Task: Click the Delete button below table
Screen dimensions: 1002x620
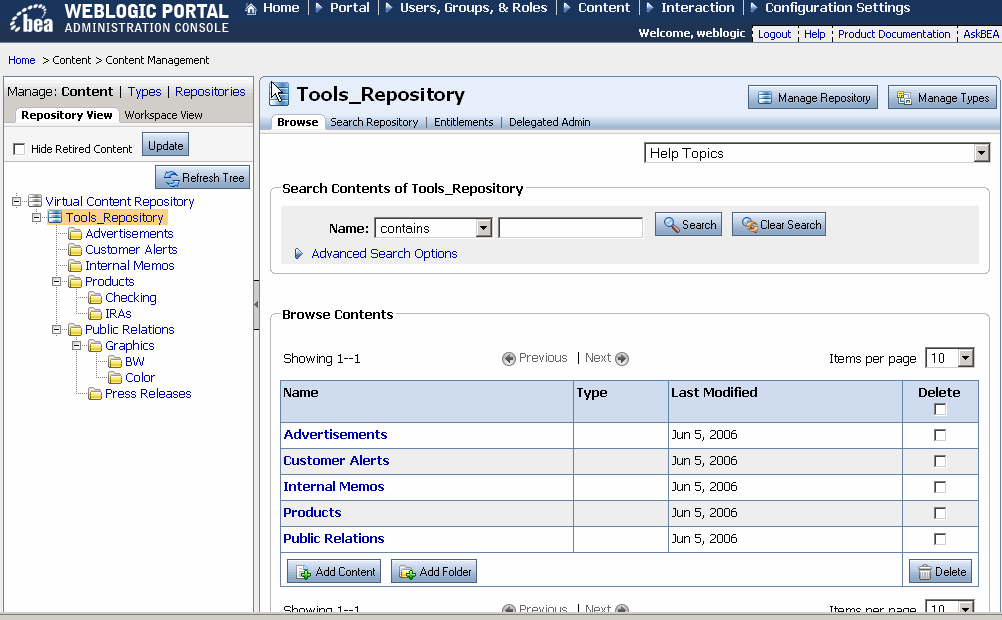Action: click(941, 571)
